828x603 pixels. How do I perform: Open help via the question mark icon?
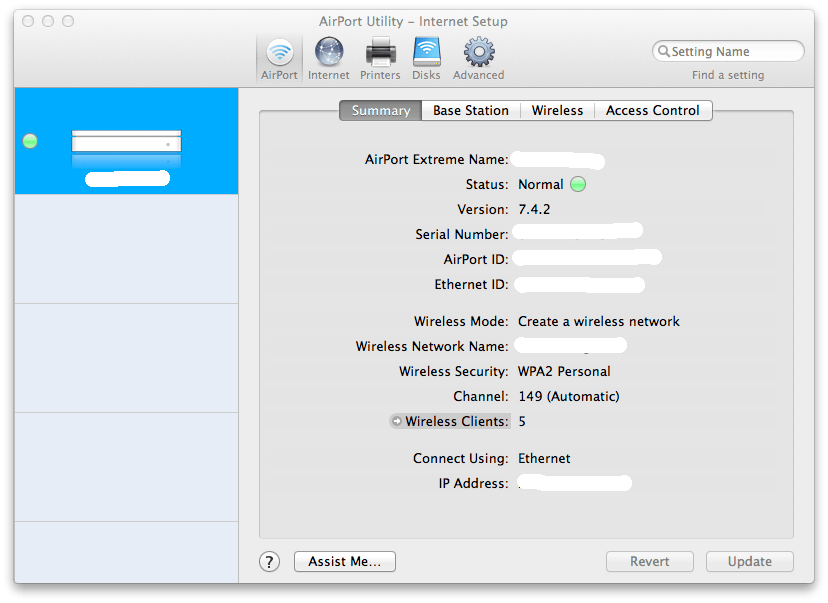coord(268,561)
